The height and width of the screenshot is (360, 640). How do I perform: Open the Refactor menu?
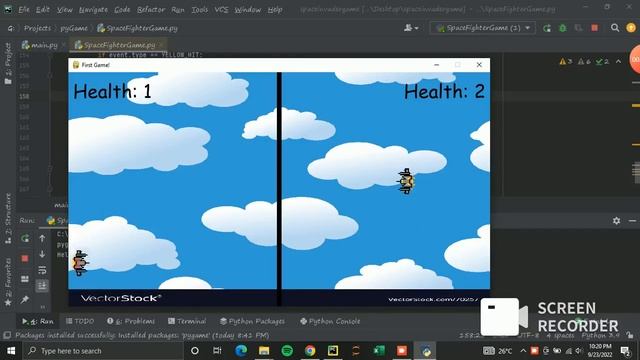151,9
